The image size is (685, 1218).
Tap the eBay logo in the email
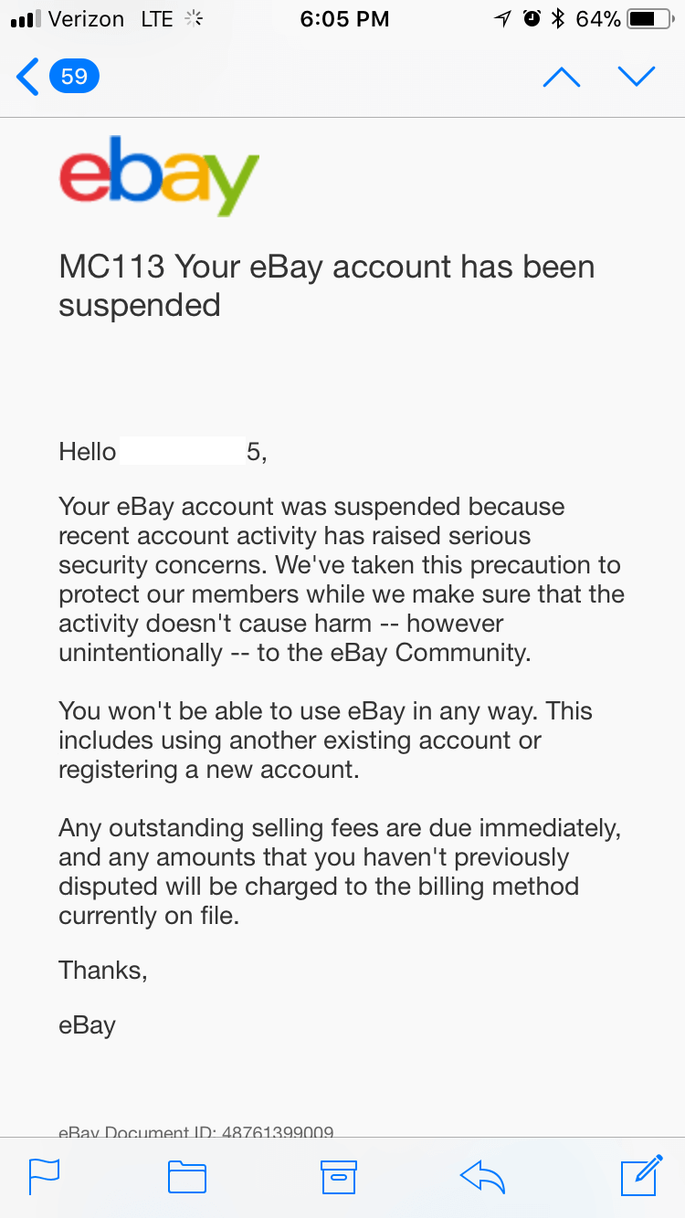[x=158, y=177]
